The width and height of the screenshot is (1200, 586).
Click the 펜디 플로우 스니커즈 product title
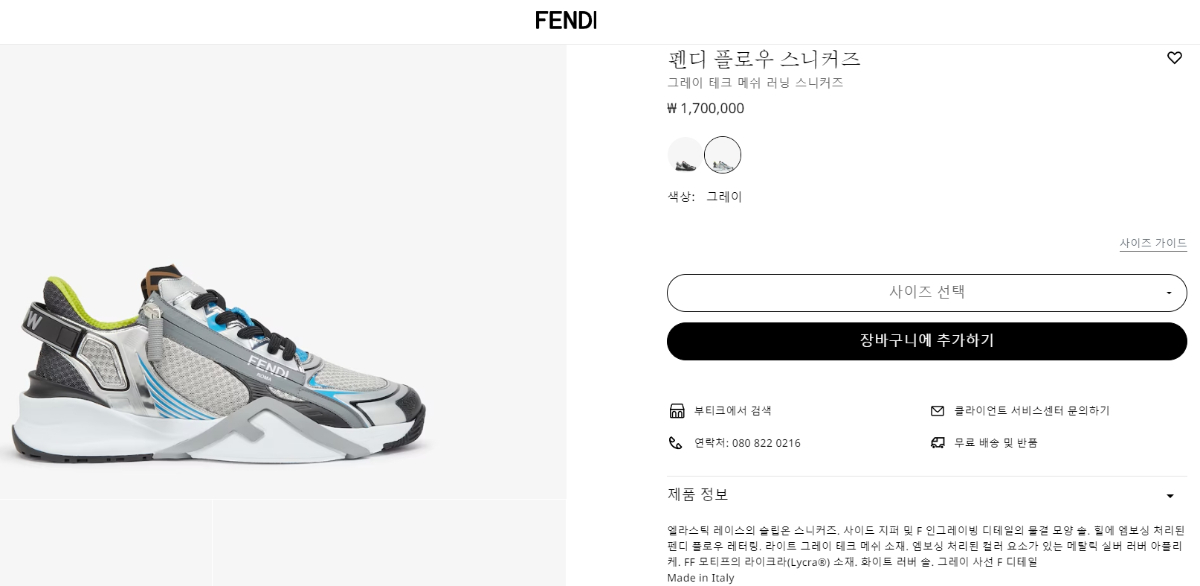coord(764,59)
